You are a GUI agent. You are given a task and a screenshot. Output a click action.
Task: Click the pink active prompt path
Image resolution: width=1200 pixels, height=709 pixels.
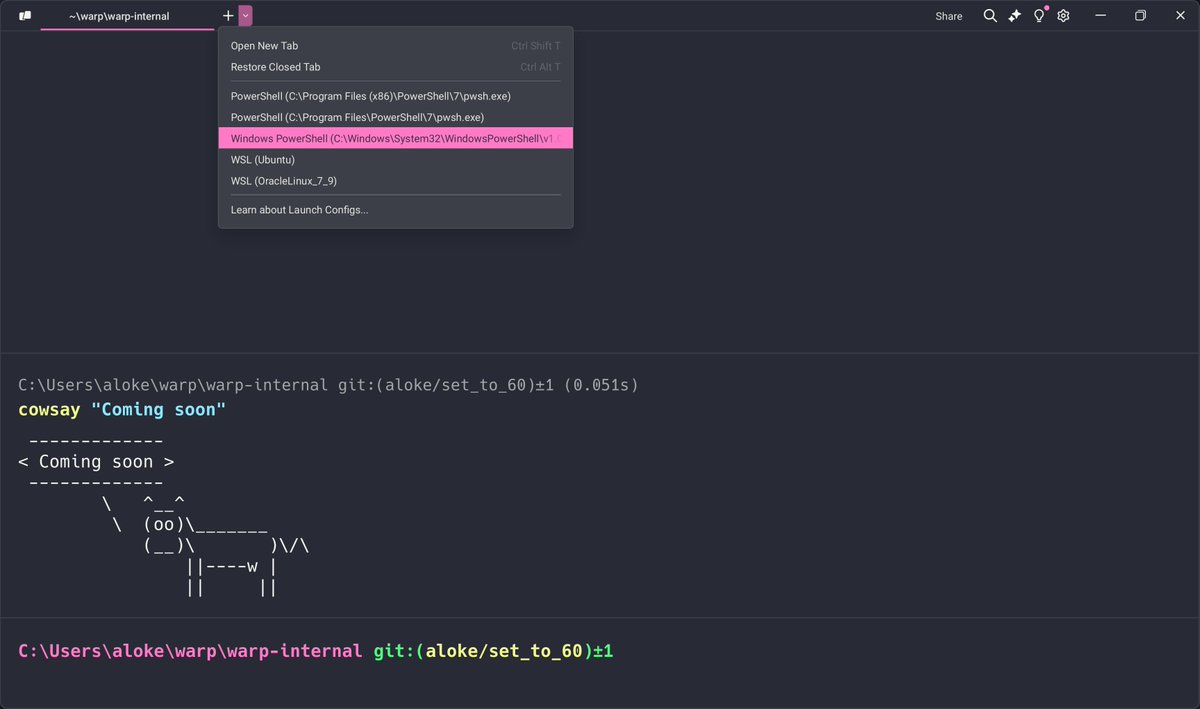(x=190, y=651)
